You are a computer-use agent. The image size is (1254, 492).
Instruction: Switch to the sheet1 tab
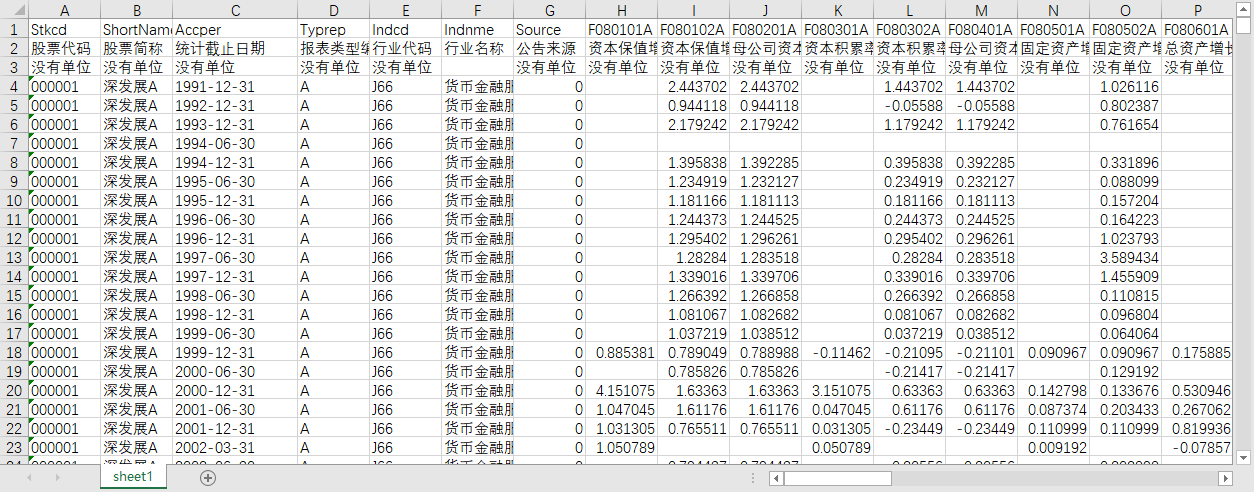[132, 478]
